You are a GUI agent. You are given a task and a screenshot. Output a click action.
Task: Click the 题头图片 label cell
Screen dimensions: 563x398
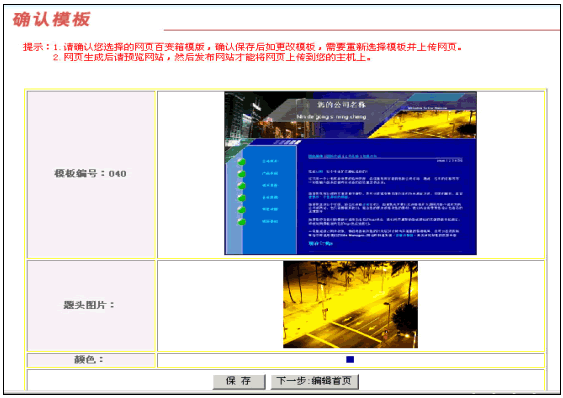tap(91, 306)
